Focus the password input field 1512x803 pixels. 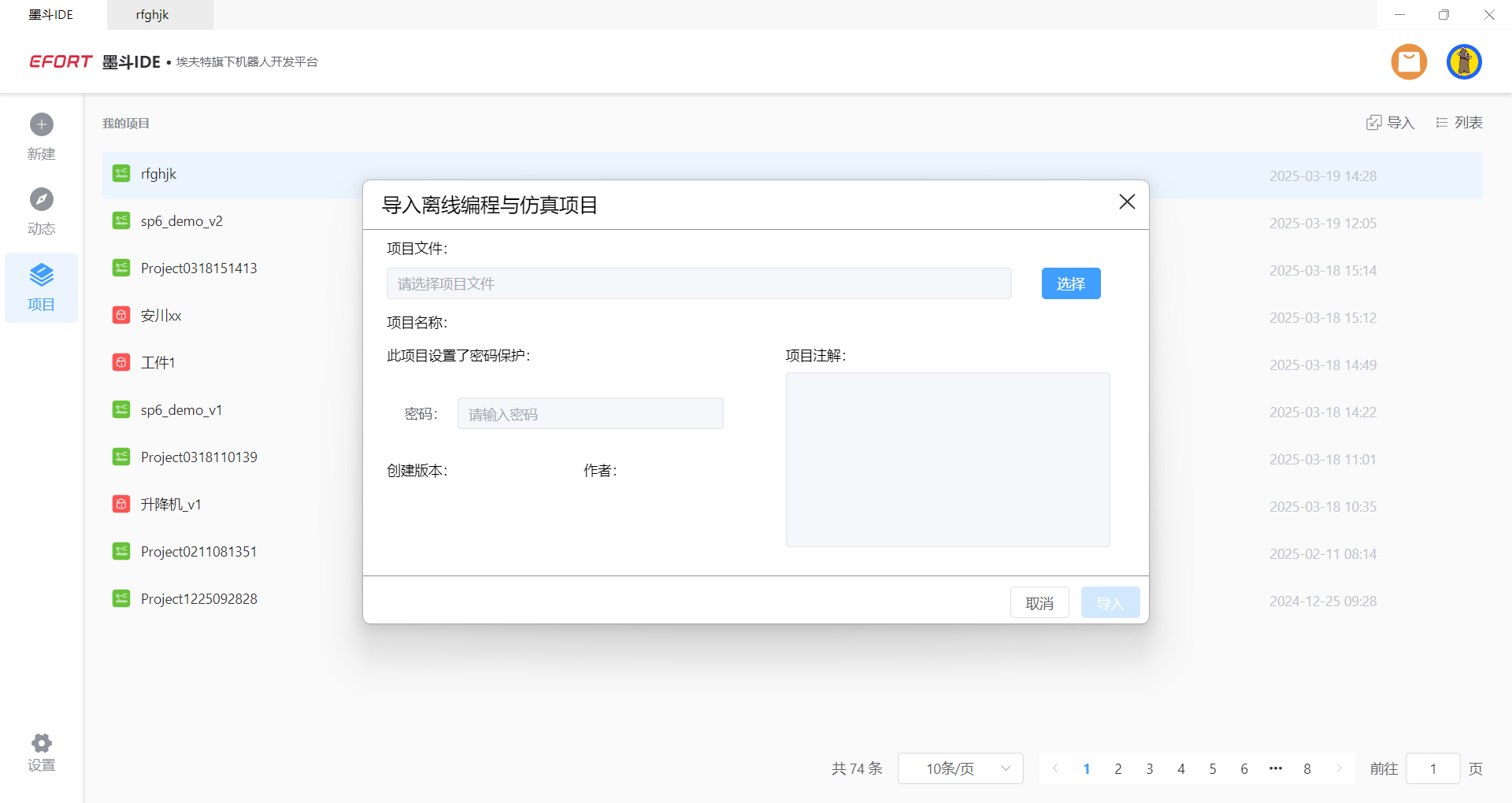[x=590, y=414]
